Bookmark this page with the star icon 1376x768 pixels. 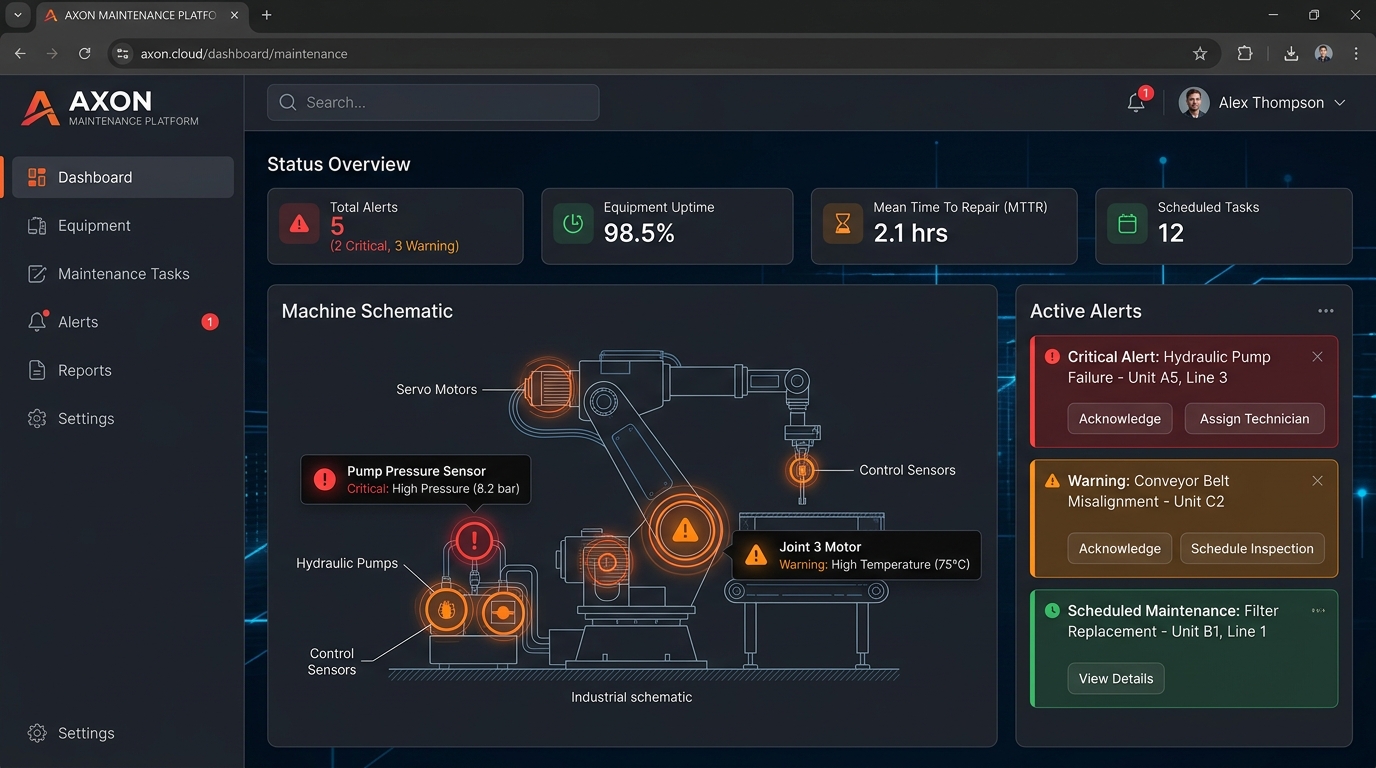(1200, 54)
